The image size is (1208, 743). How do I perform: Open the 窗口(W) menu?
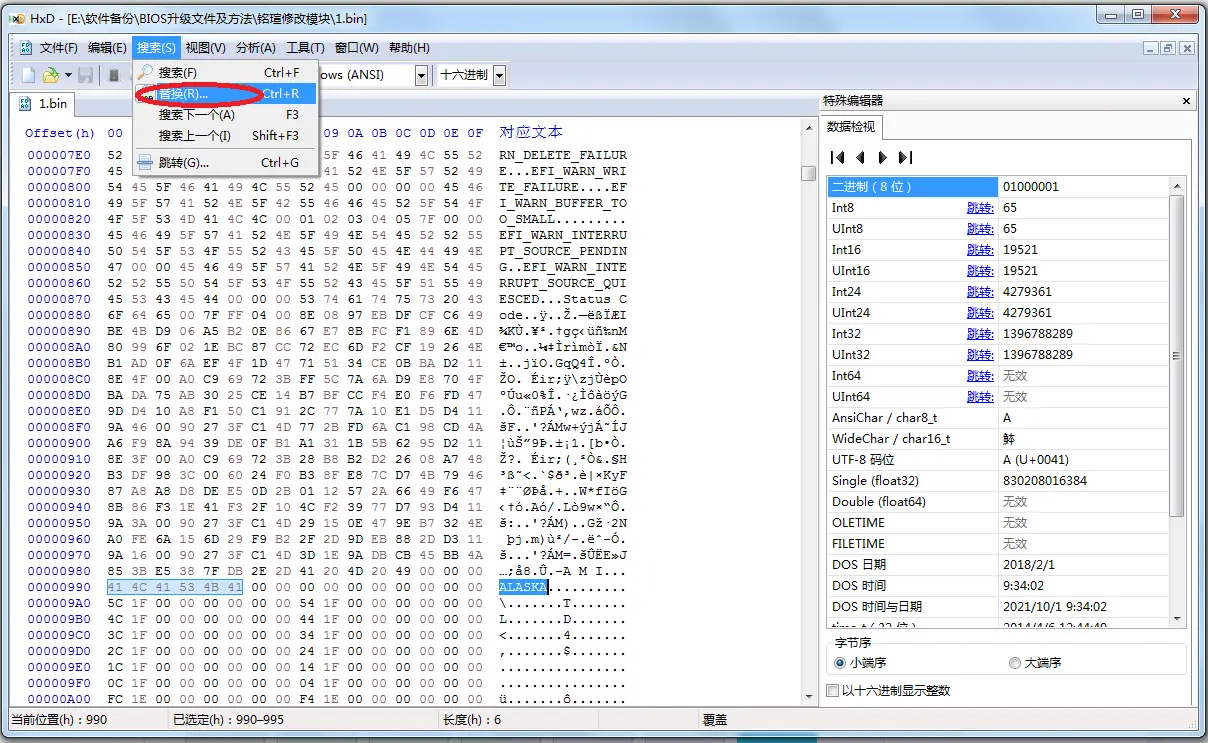pyautogui.click(x=356, y=48)
